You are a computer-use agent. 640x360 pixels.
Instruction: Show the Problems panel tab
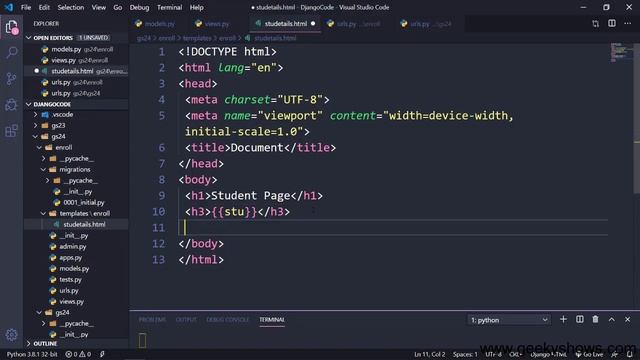(x=152, y=320)
